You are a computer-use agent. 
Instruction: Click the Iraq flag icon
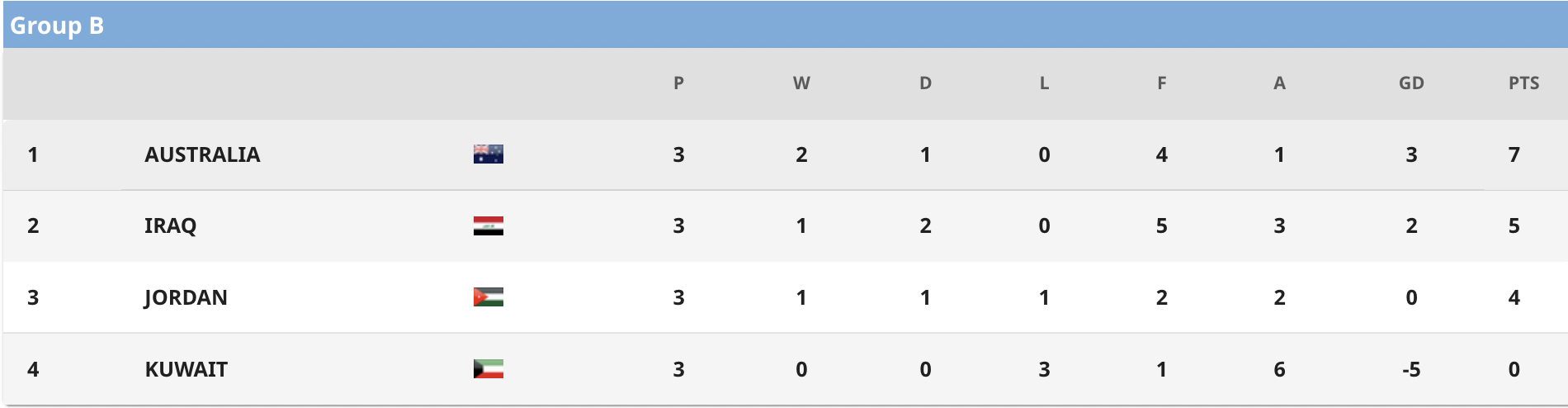pos(488,225)
